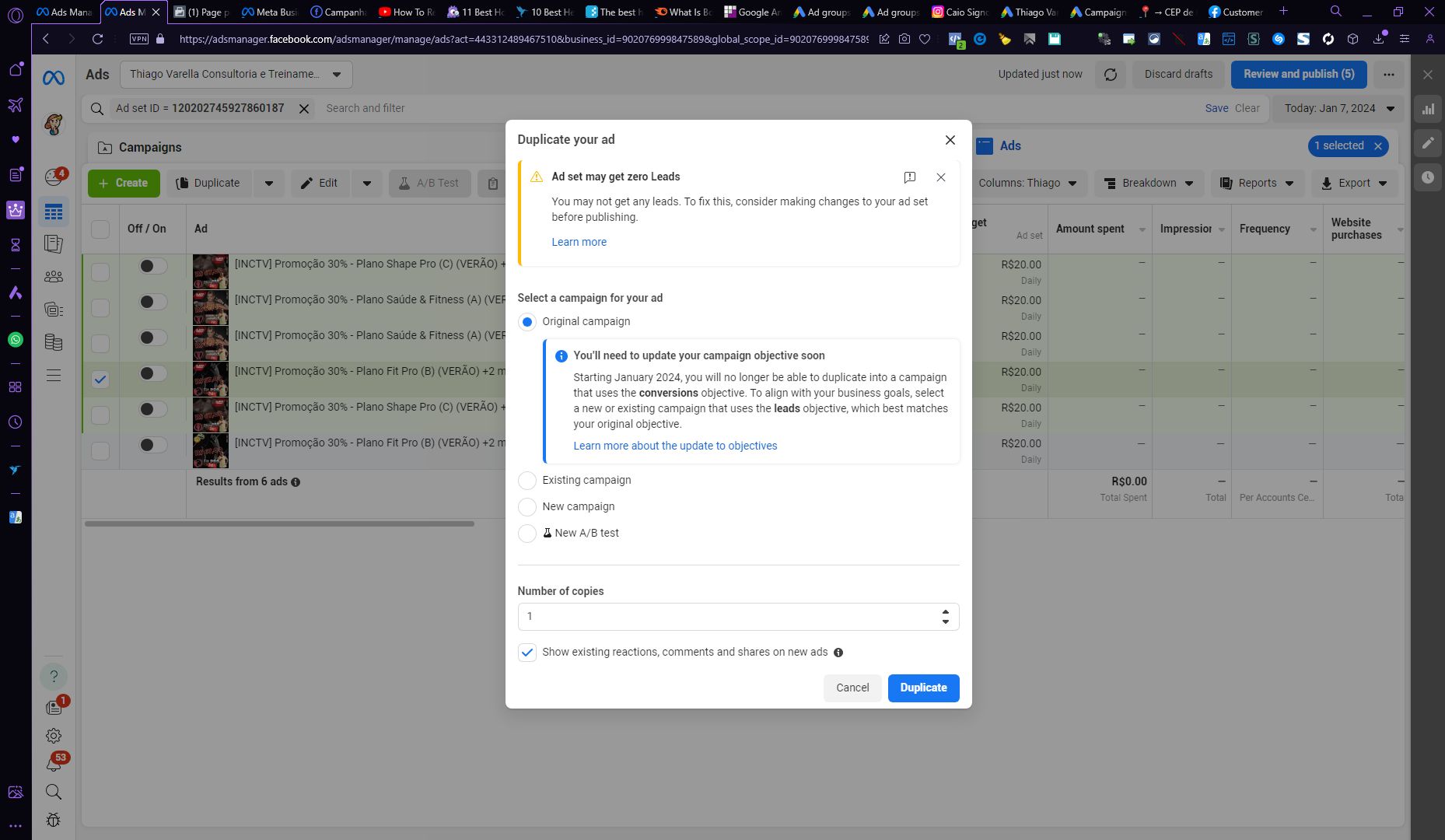Open the all tools hamburger menu
This screenshot has height=840, width=1445.
54,376
